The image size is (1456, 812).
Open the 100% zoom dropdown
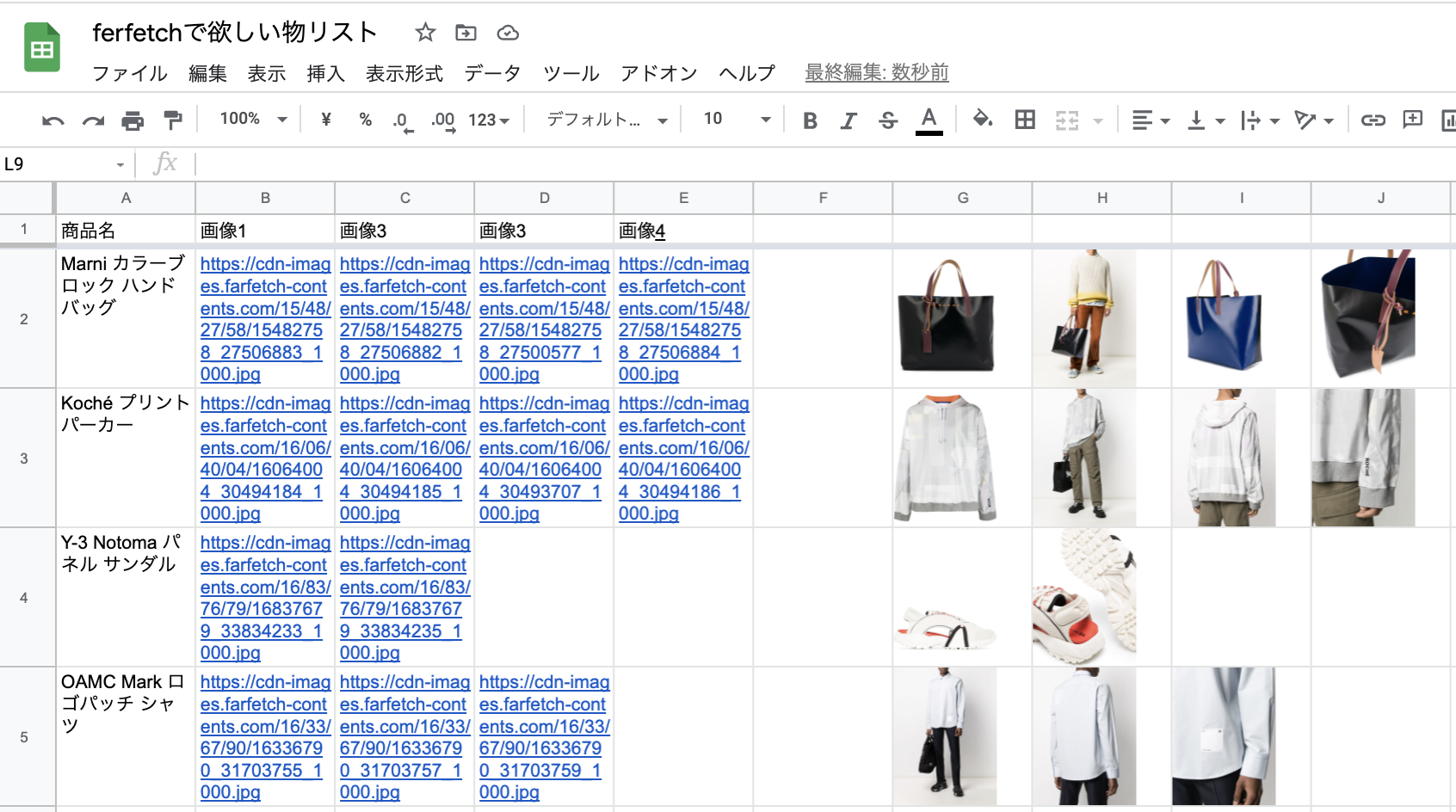pos(253,119)
